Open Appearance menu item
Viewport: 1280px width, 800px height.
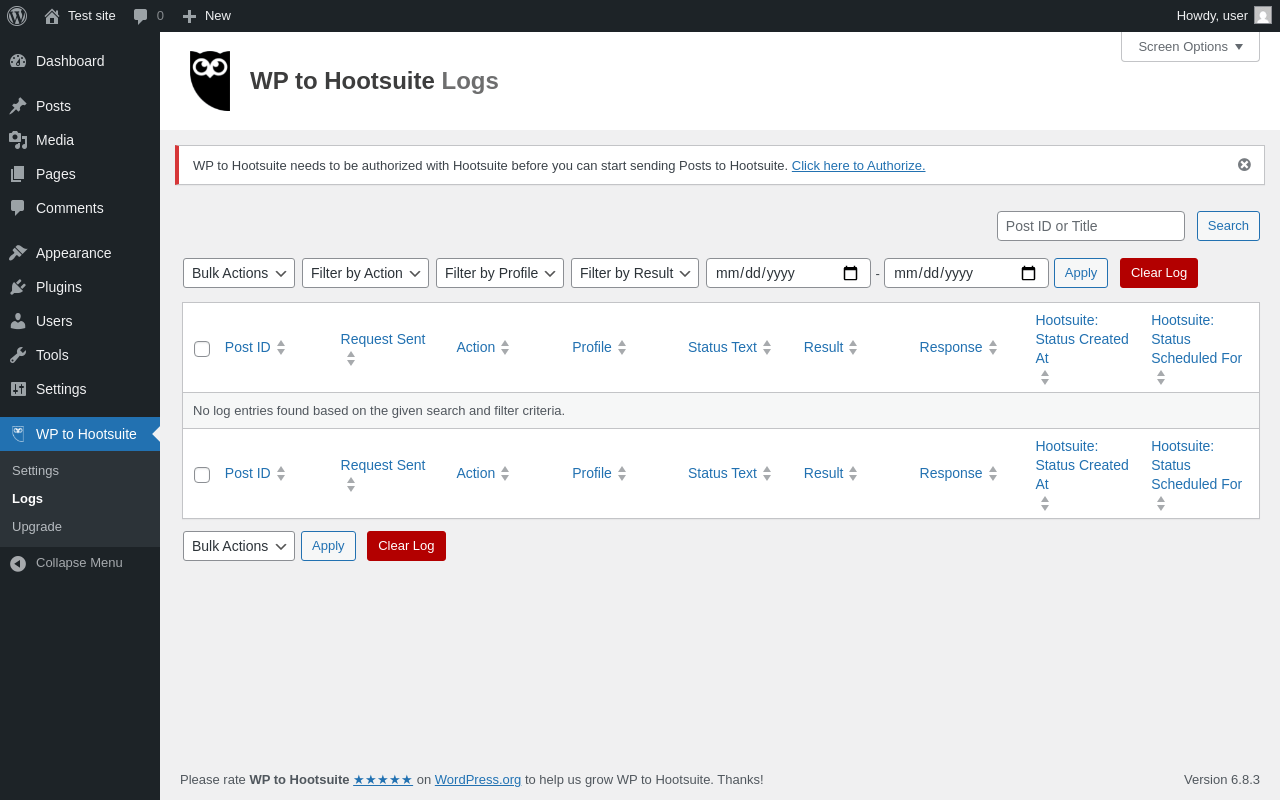click(80, 253)
